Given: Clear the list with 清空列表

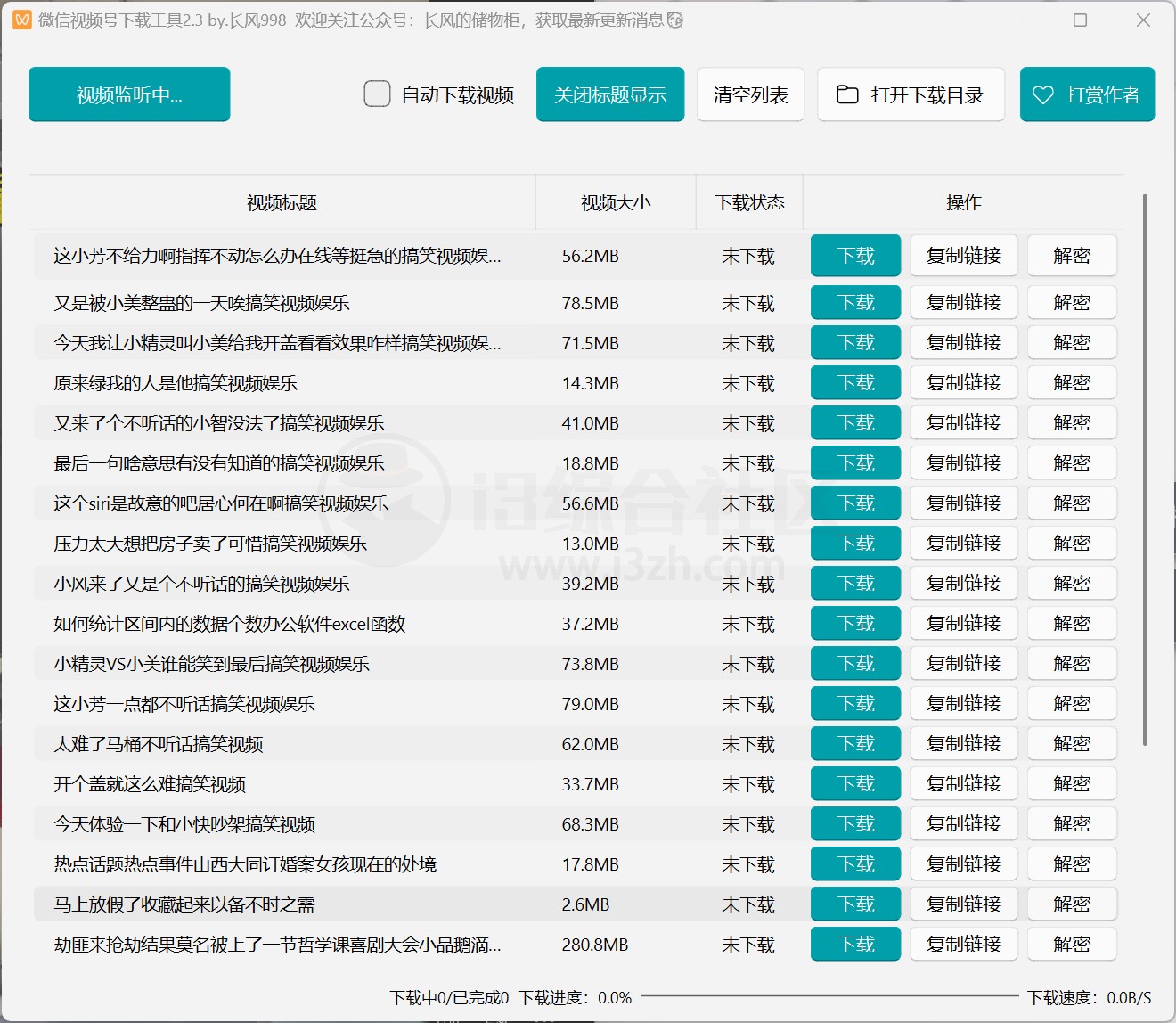Looking at the screenshot, I should tap(750, 94).
